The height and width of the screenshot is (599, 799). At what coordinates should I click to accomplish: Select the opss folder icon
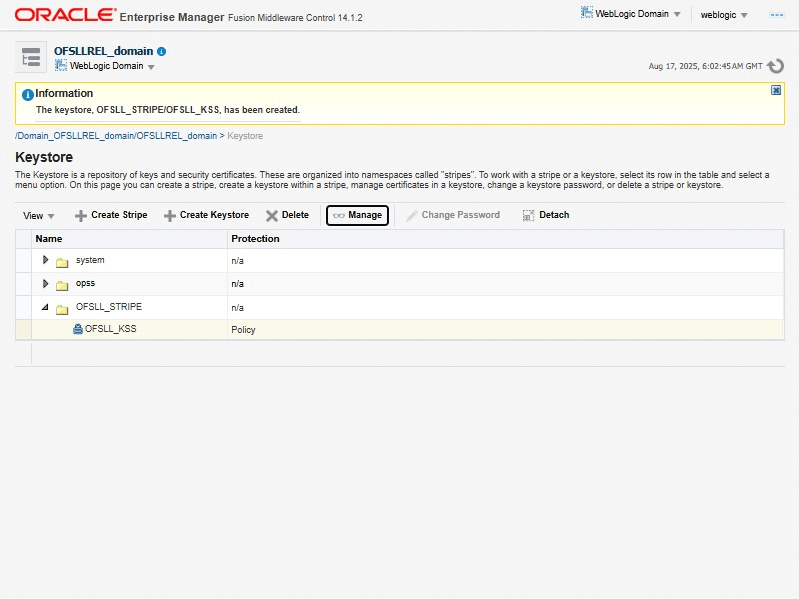[x=62, y=285]
